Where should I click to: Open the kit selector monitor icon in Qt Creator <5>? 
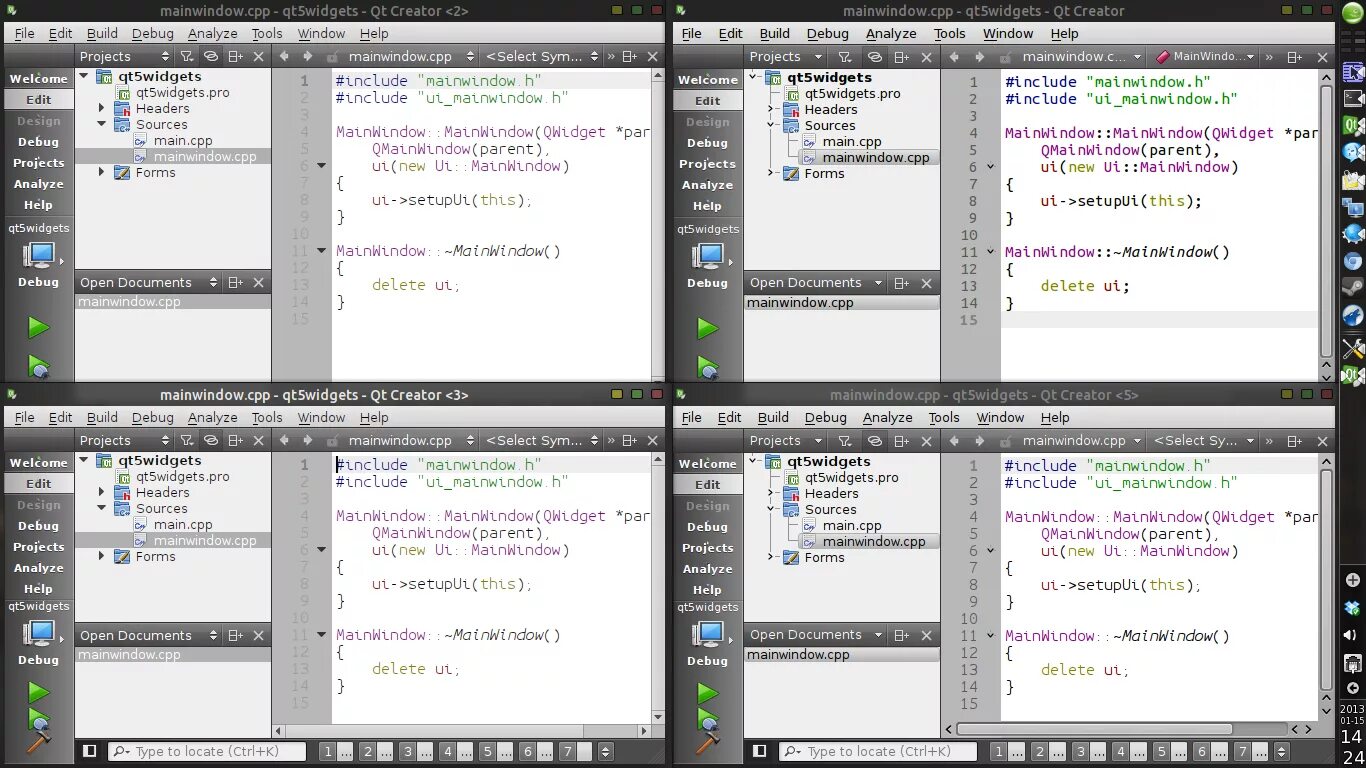click(708, 634)
